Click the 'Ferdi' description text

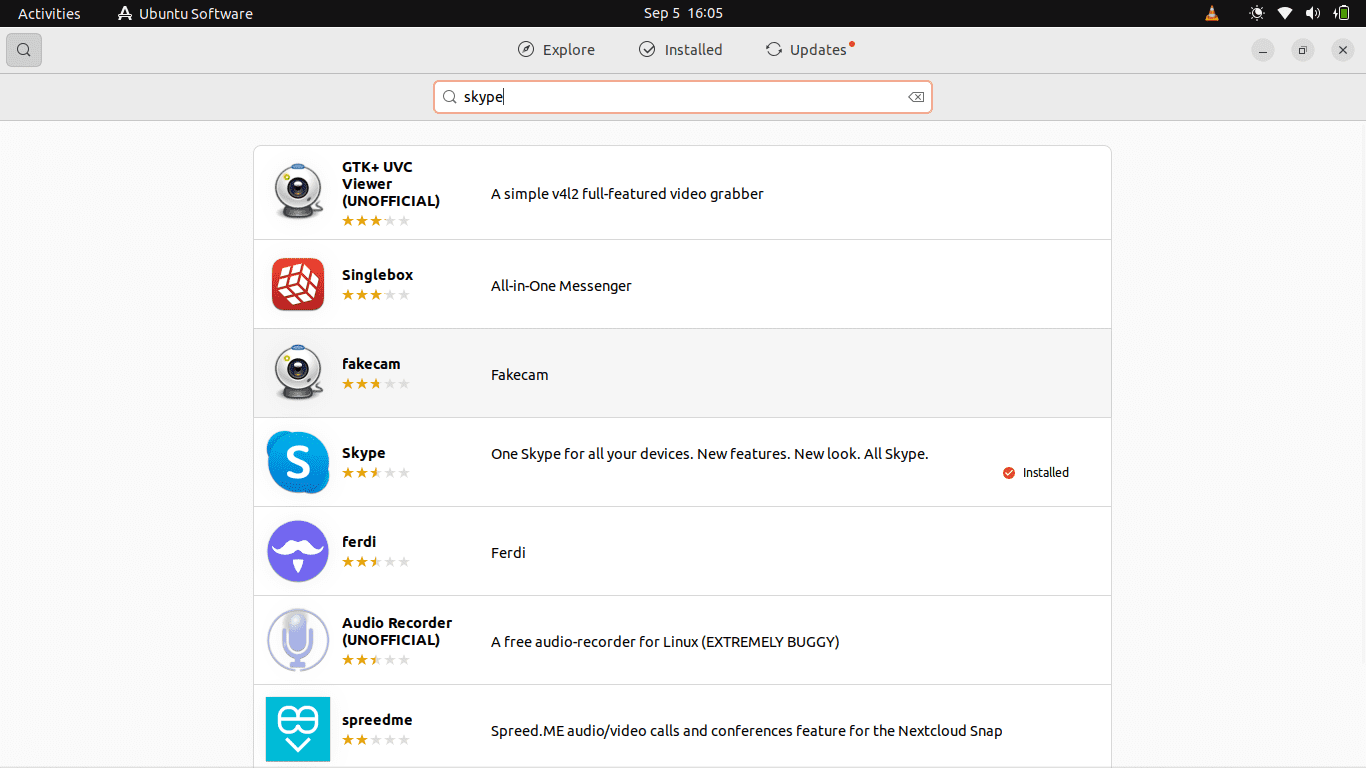pyautogui.click(x=508, y=553)
